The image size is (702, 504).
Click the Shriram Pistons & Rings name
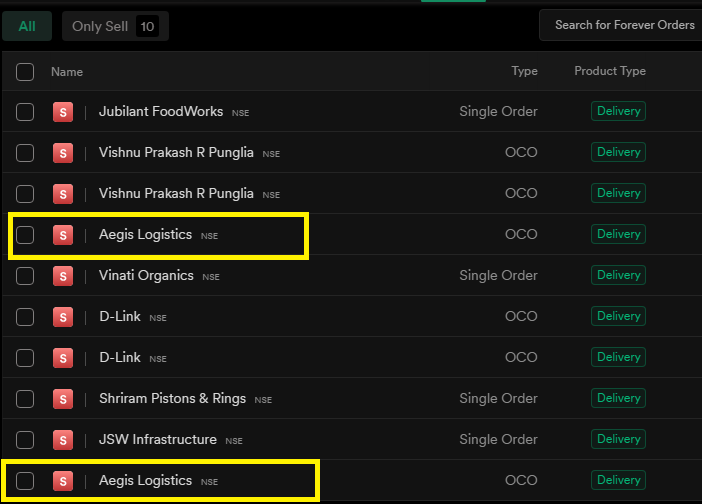click(172, 399)
